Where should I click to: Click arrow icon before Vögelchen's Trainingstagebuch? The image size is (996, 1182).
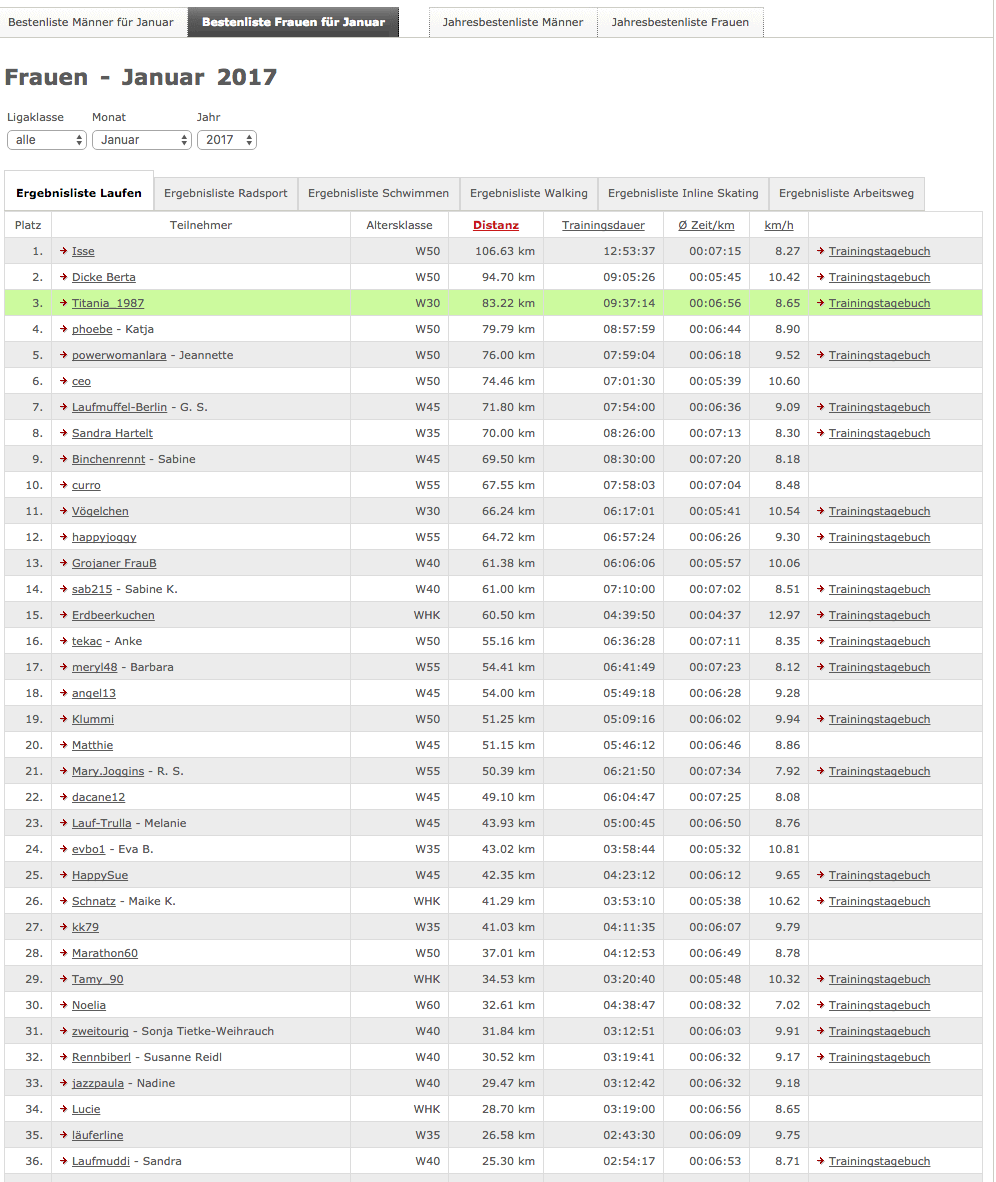[x=821, y=511]
